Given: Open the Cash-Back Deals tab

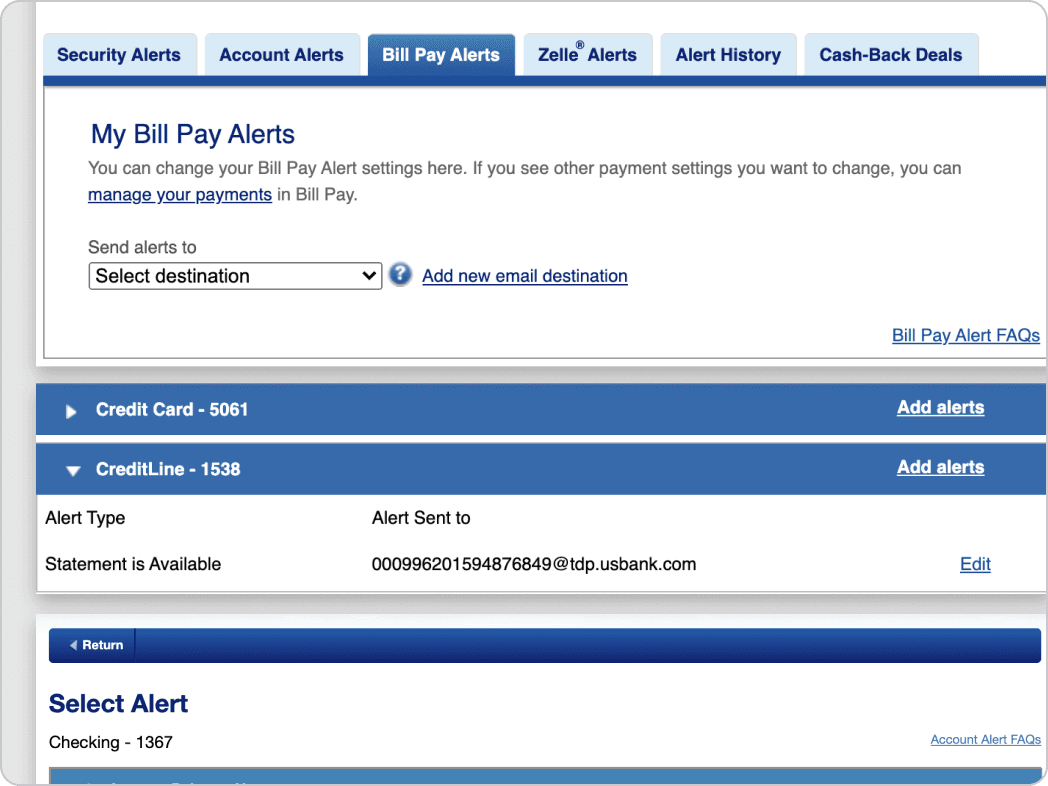Looking at the screenshot, I should click(x=891, y=55).
